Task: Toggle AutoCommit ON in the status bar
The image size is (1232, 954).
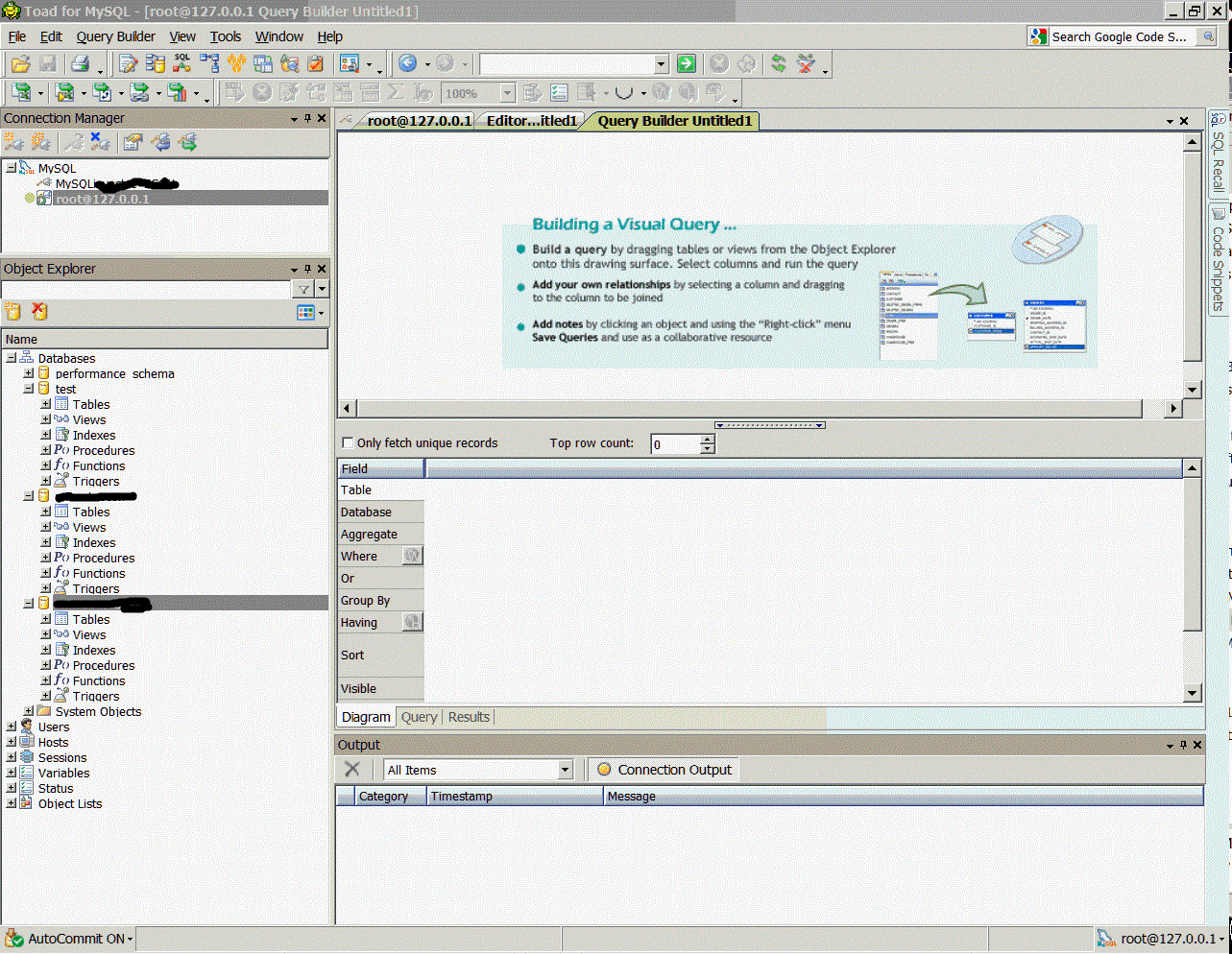Action: (69, 939)
